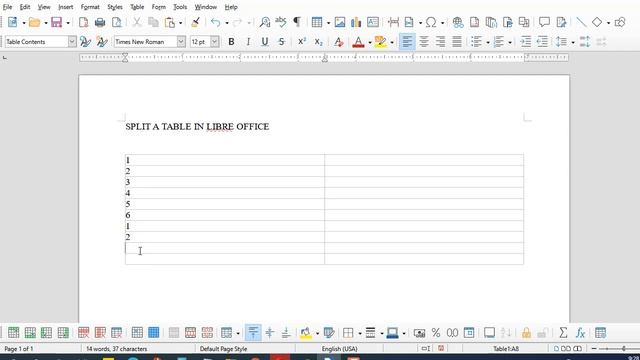Viewport: 640px width, 360px height.
Task: Set Align Left paragraph alignment
Action: (407, 42)
